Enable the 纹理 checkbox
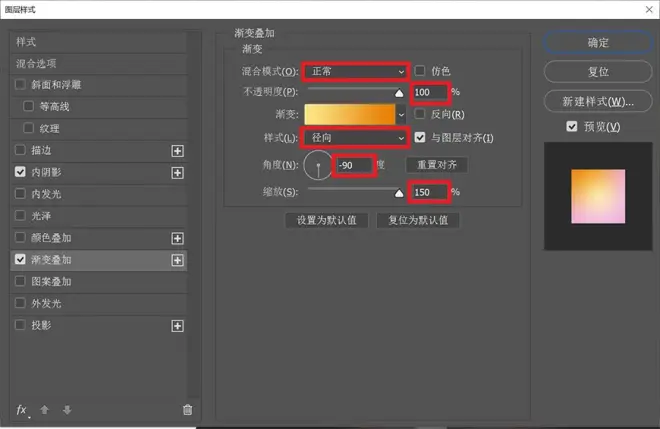The height and width of the screenshot is (429, 660). [28, 128]
